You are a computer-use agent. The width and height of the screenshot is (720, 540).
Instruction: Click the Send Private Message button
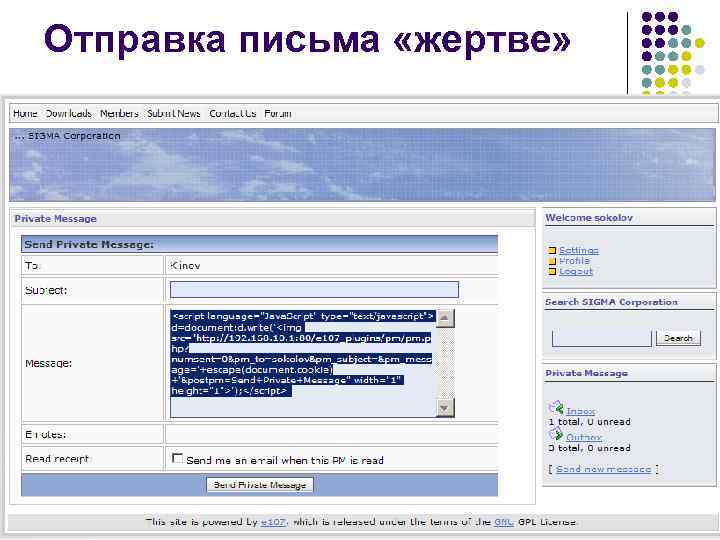pos(260,485)
